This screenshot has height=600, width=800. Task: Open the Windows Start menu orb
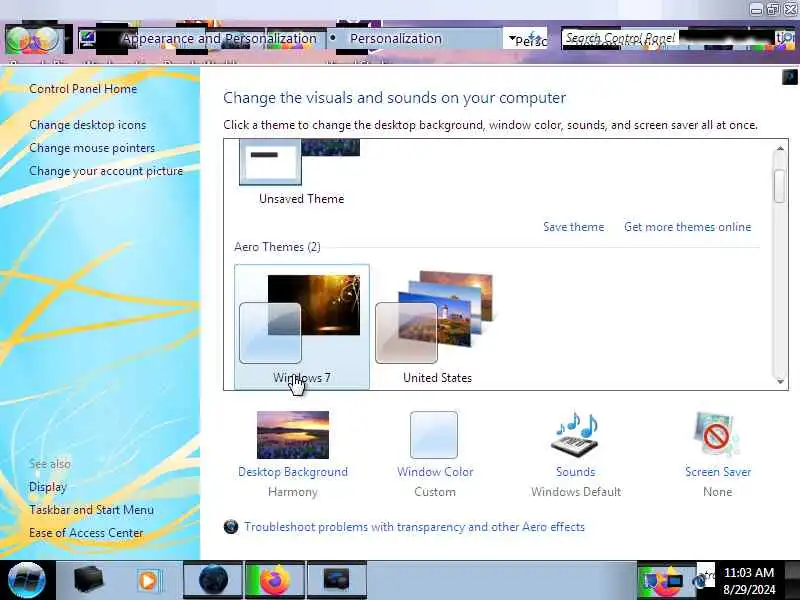(27, 580)
